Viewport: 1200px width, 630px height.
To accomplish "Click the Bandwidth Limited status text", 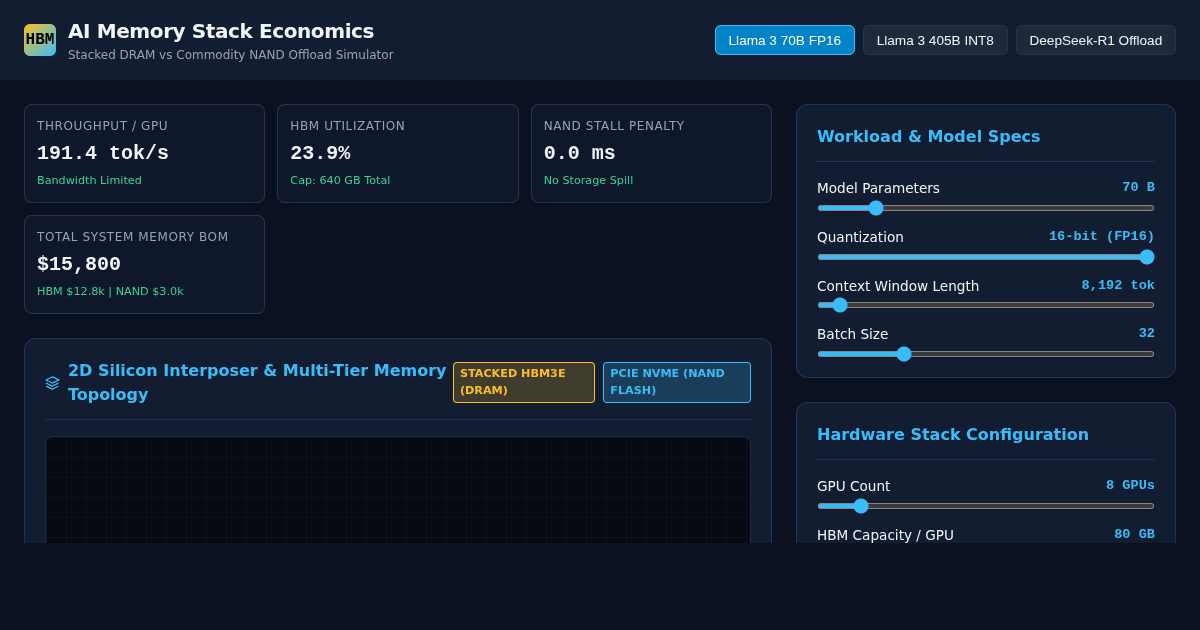I will click(89, 181).
